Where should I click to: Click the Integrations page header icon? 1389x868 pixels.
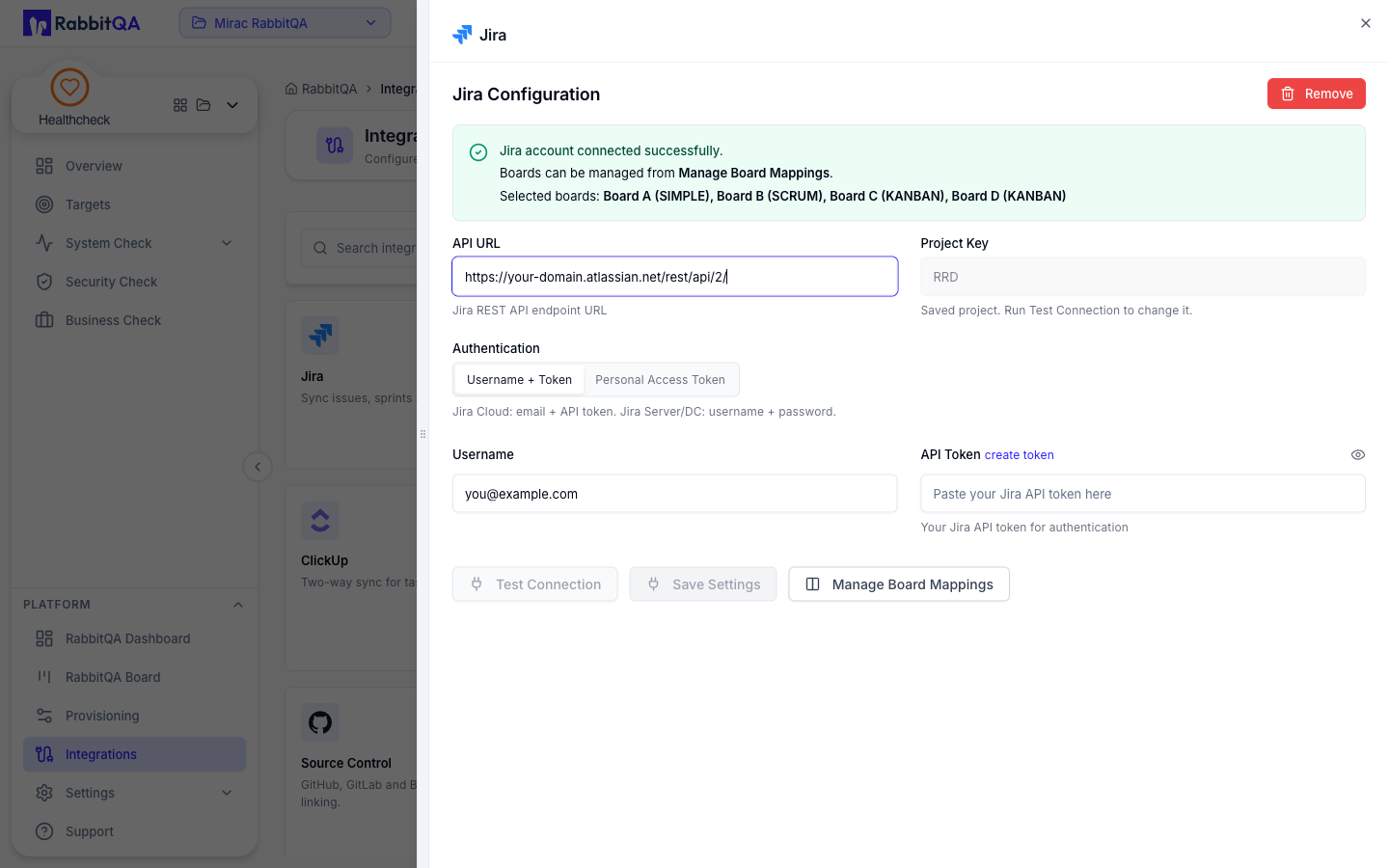(335, 146)
